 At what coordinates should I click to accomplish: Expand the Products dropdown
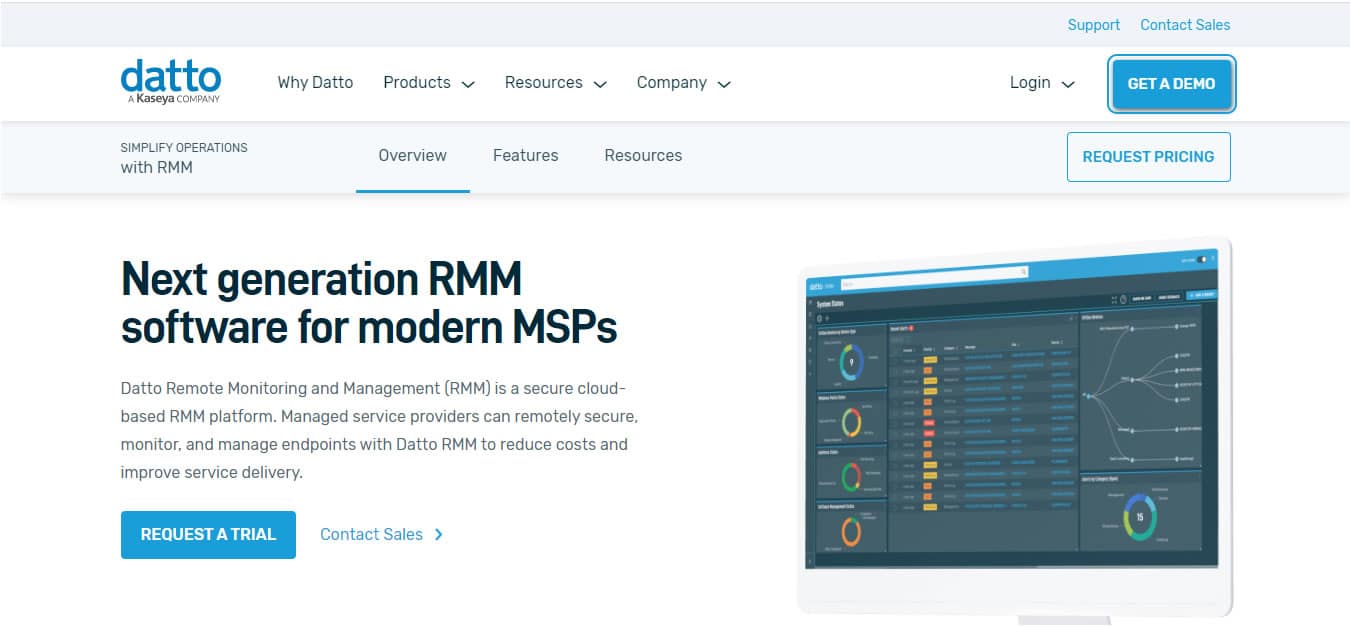tap(428, 83)
